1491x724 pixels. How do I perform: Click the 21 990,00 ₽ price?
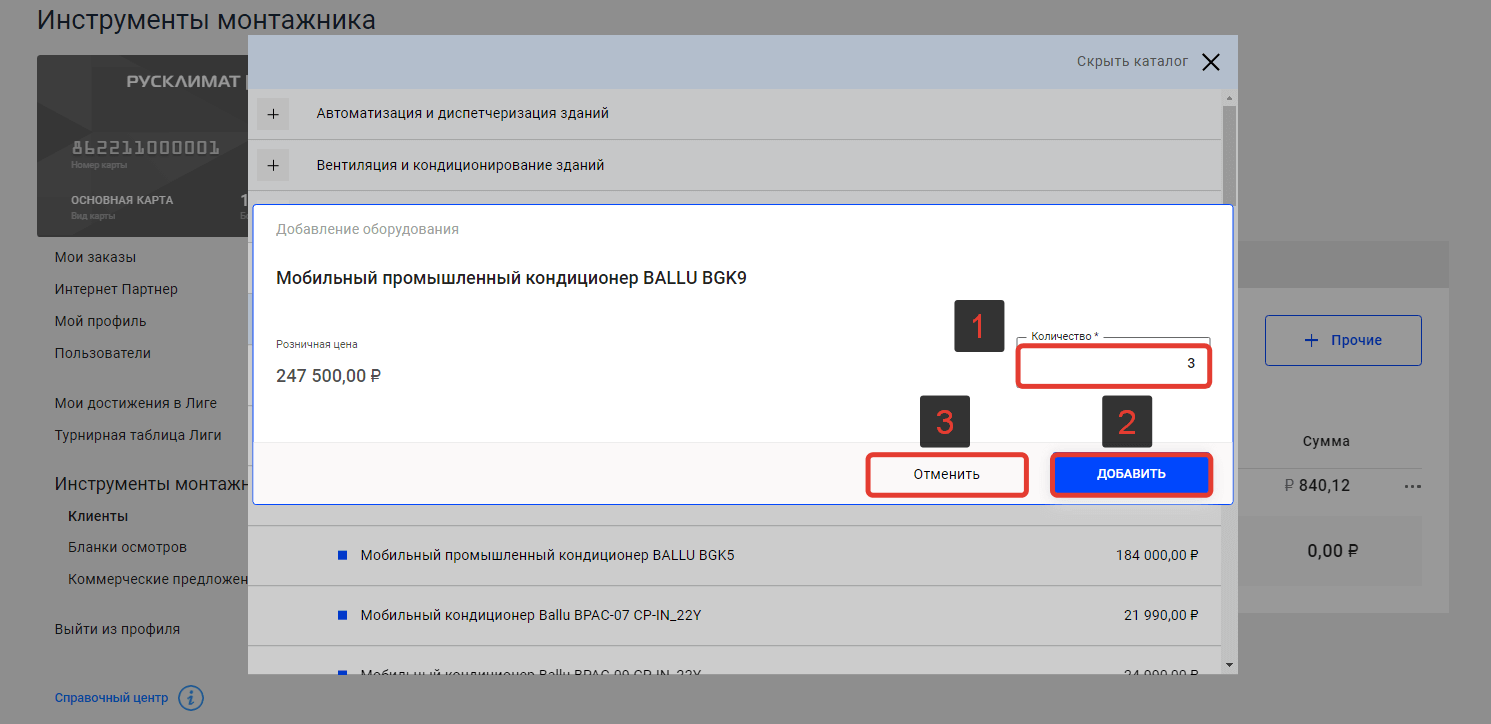coord(1161,615)
